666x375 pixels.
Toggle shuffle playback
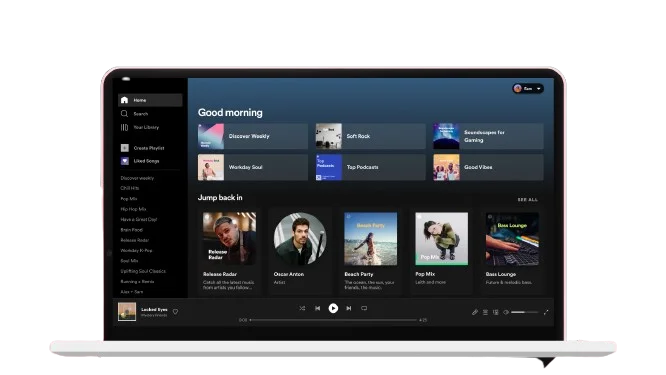pos(302,308)
